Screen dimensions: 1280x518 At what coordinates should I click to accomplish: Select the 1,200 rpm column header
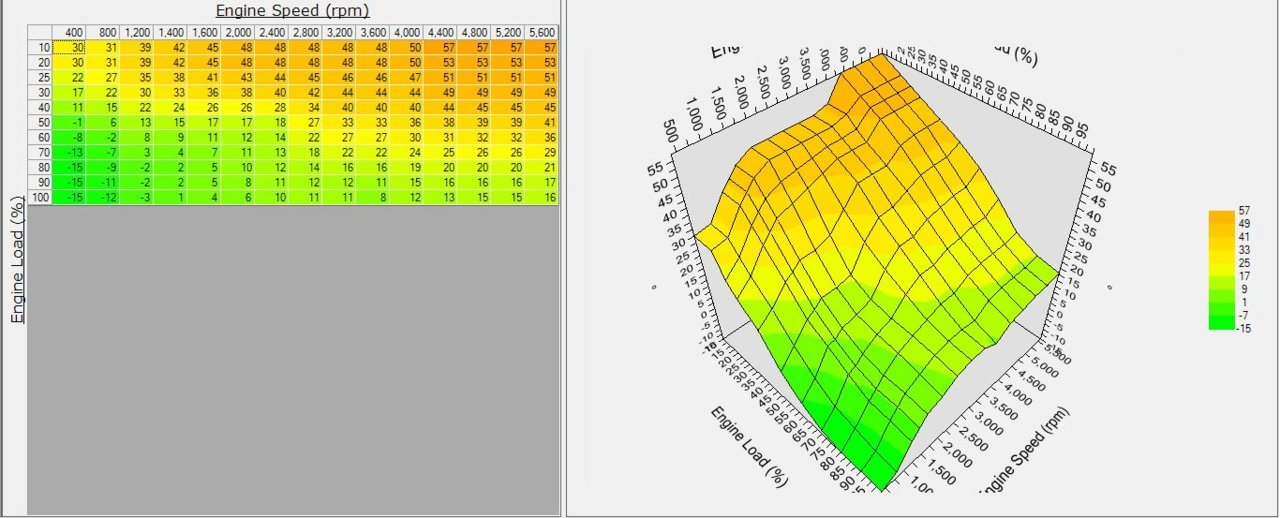137,33
